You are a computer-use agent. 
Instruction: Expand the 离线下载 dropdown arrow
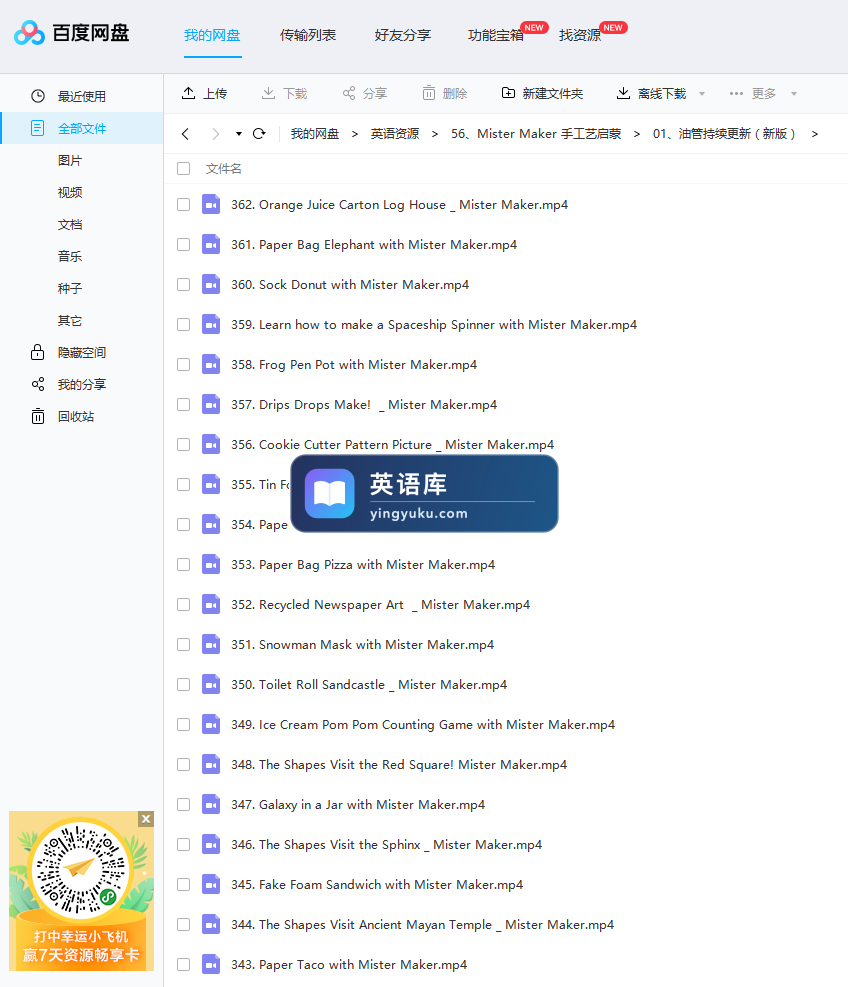pyautogui.click(x=702, y=94)
